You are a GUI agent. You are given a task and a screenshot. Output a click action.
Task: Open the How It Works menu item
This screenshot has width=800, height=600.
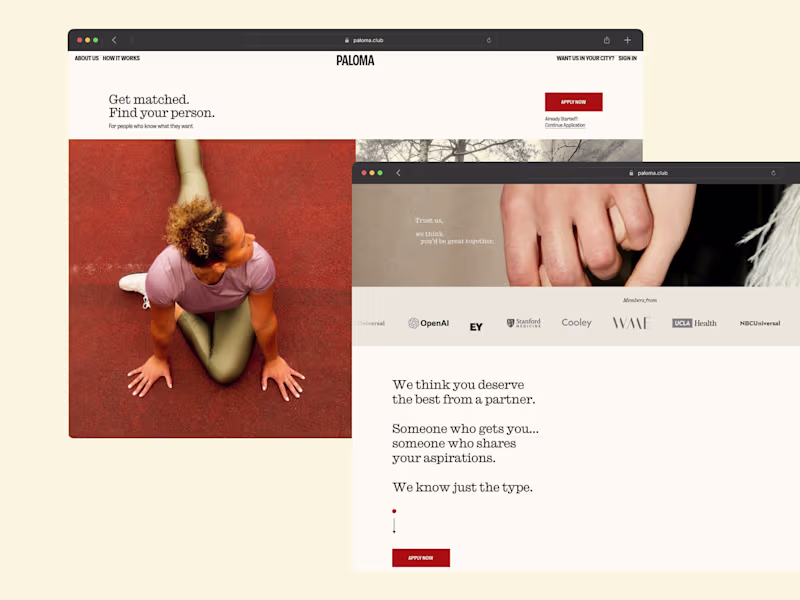(121, 58)
